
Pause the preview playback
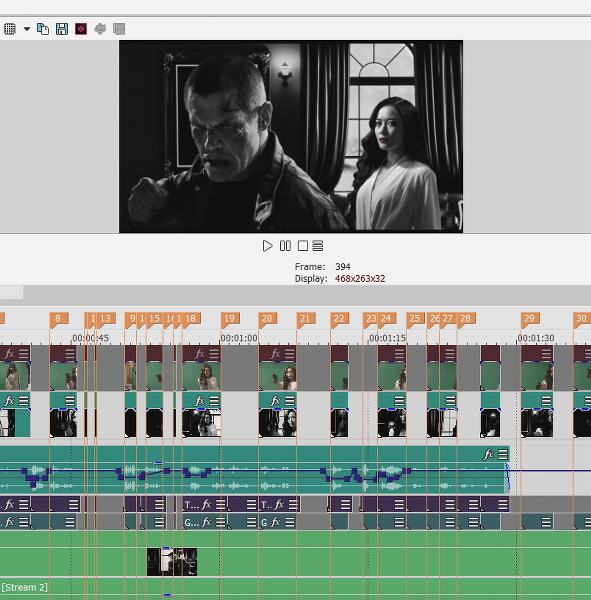[285, 246]
